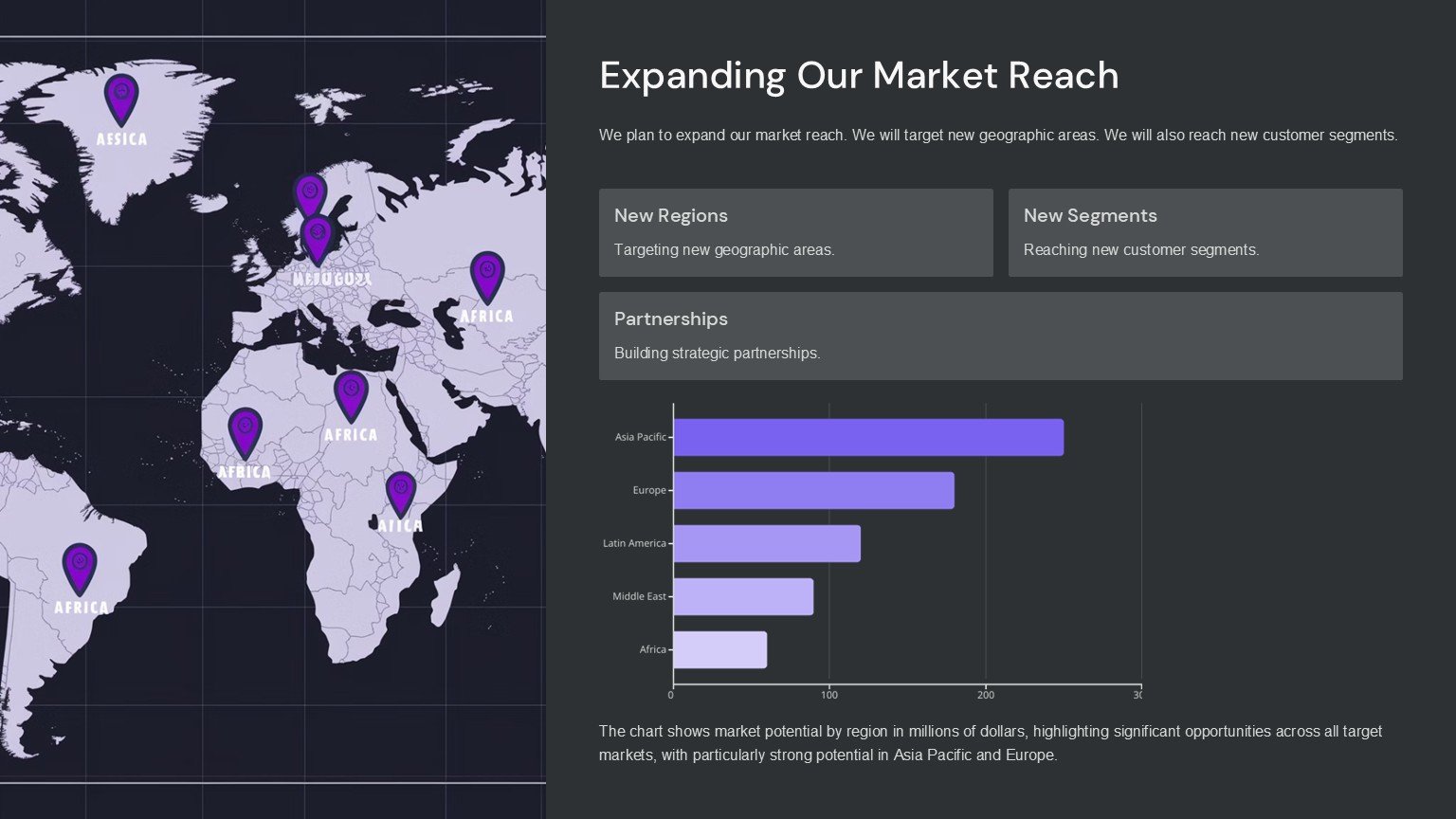Click the Asia Pacific axis label
The width and height of the screenshot is (1456, 819).
coord(640,437)
